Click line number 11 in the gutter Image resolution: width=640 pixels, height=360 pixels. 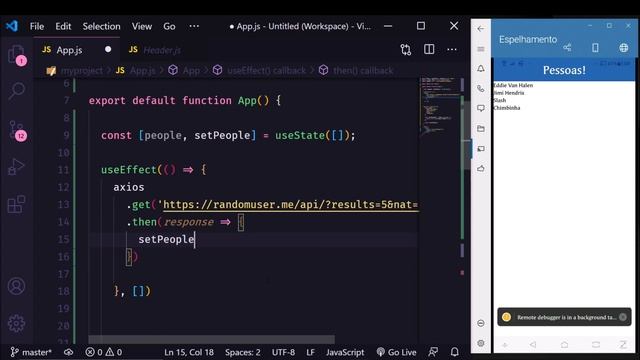click(x=63, y=170)
